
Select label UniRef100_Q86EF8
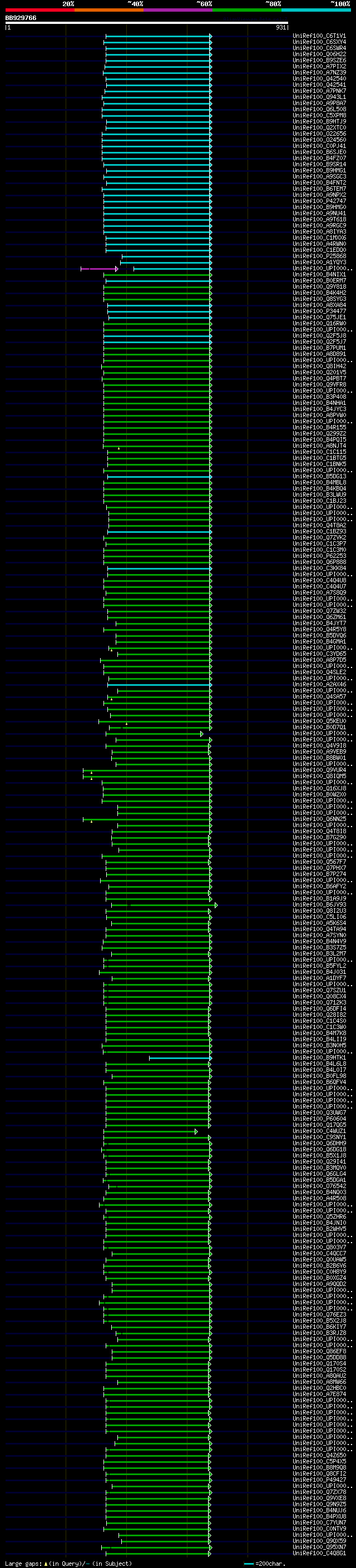coord(319,1351)
